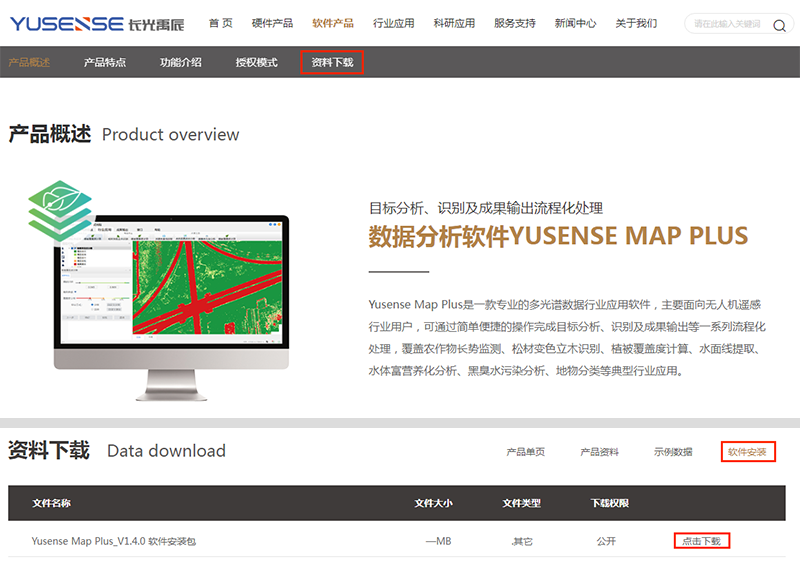800x574 pixels.
Task: Switch to the 产品特点 sub-tab
Action: (104, 63)
